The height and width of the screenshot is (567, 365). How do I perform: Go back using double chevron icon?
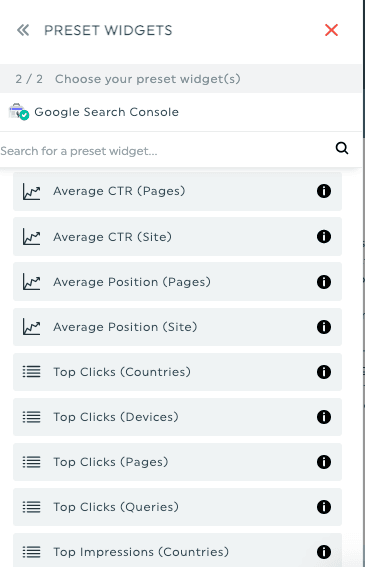pyautogui.click(x=23, y=30)
